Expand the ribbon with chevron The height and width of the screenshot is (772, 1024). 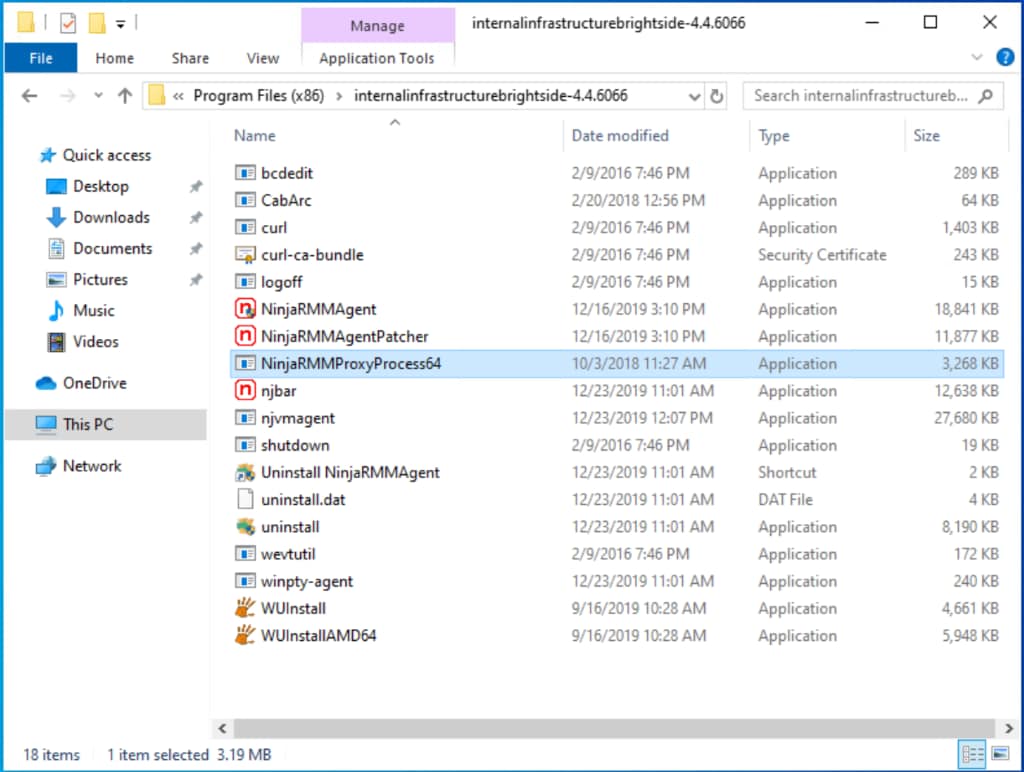coord(977,58)
